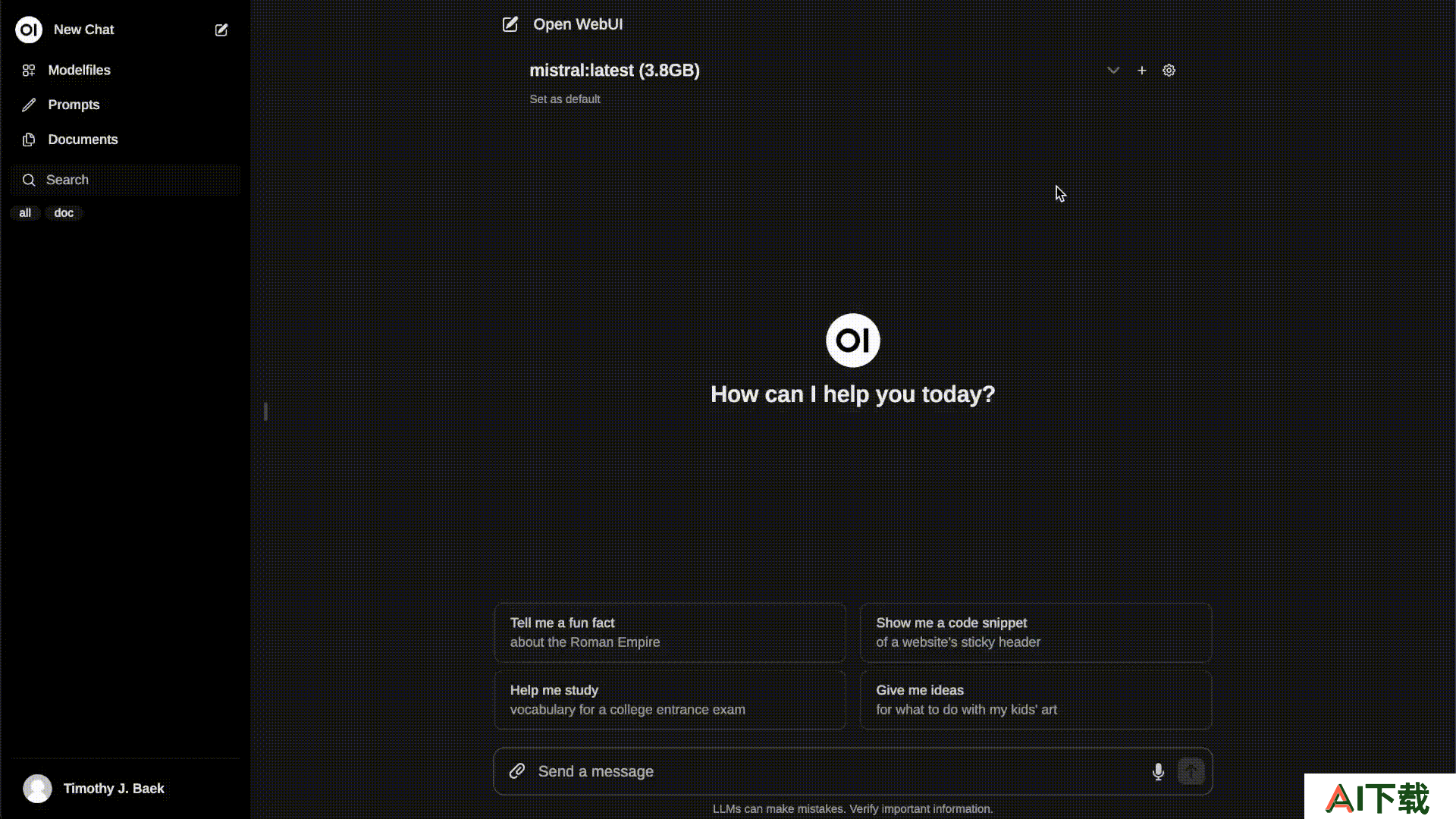Click into the Send a message box
The width and height of the screenshot is (1456, 819).
pos(838,771)
